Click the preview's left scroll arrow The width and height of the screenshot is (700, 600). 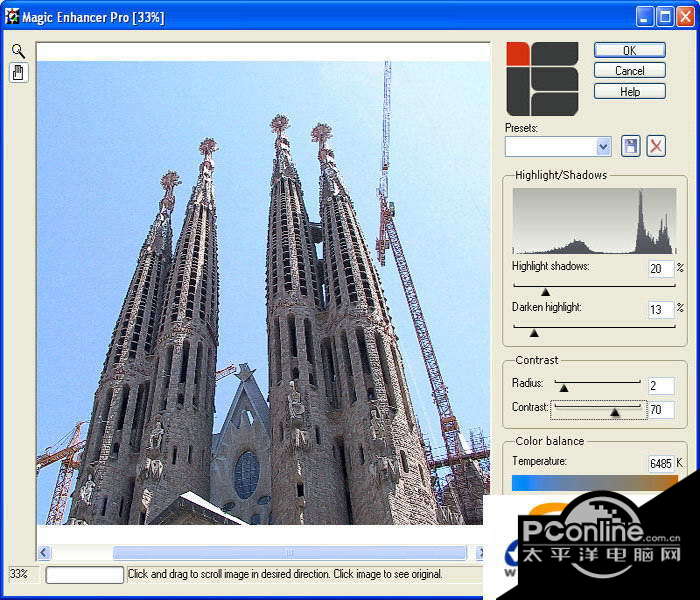click(44, 552)
